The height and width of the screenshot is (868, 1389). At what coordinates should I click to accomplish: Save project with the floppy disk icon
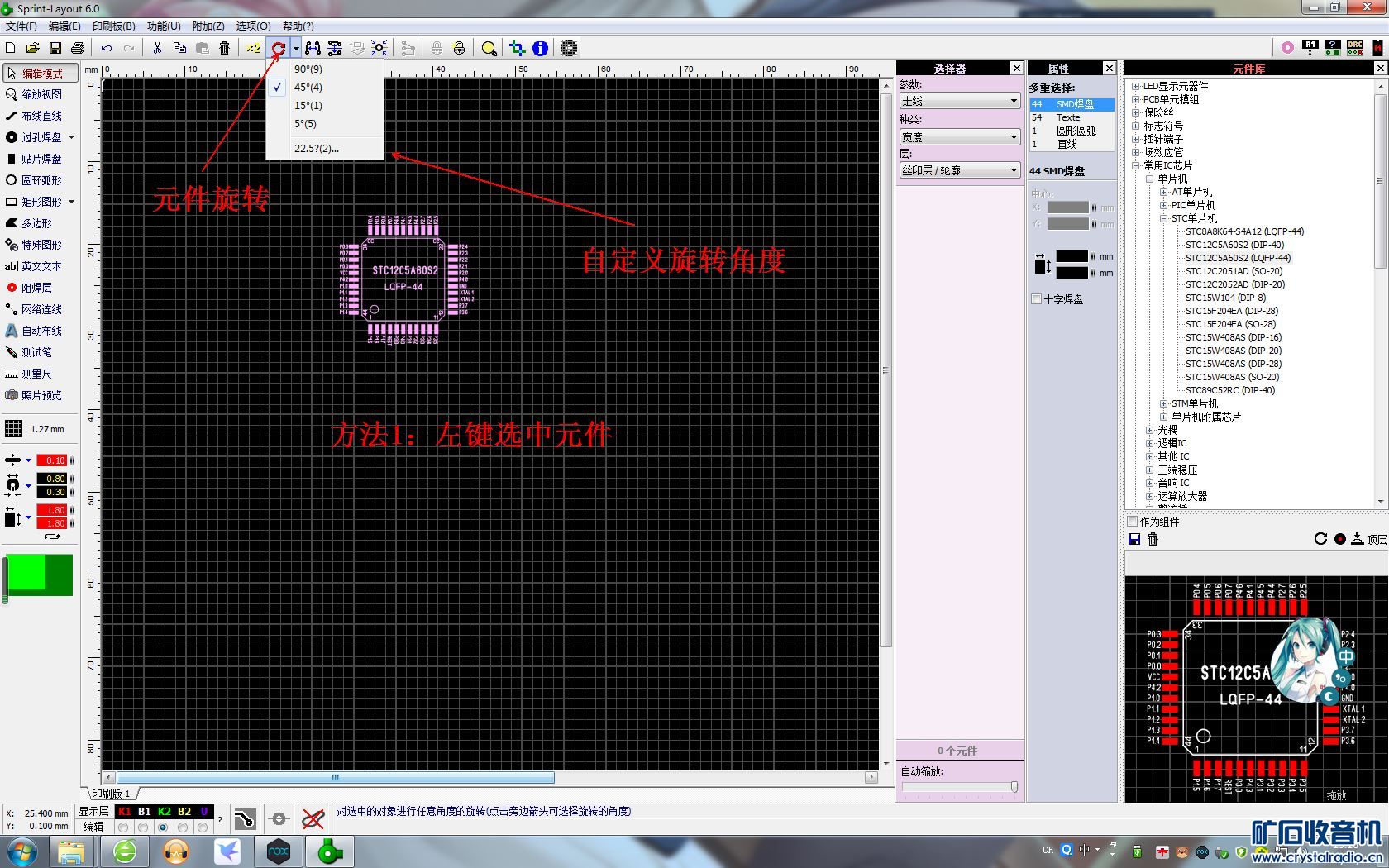(55, 48)
